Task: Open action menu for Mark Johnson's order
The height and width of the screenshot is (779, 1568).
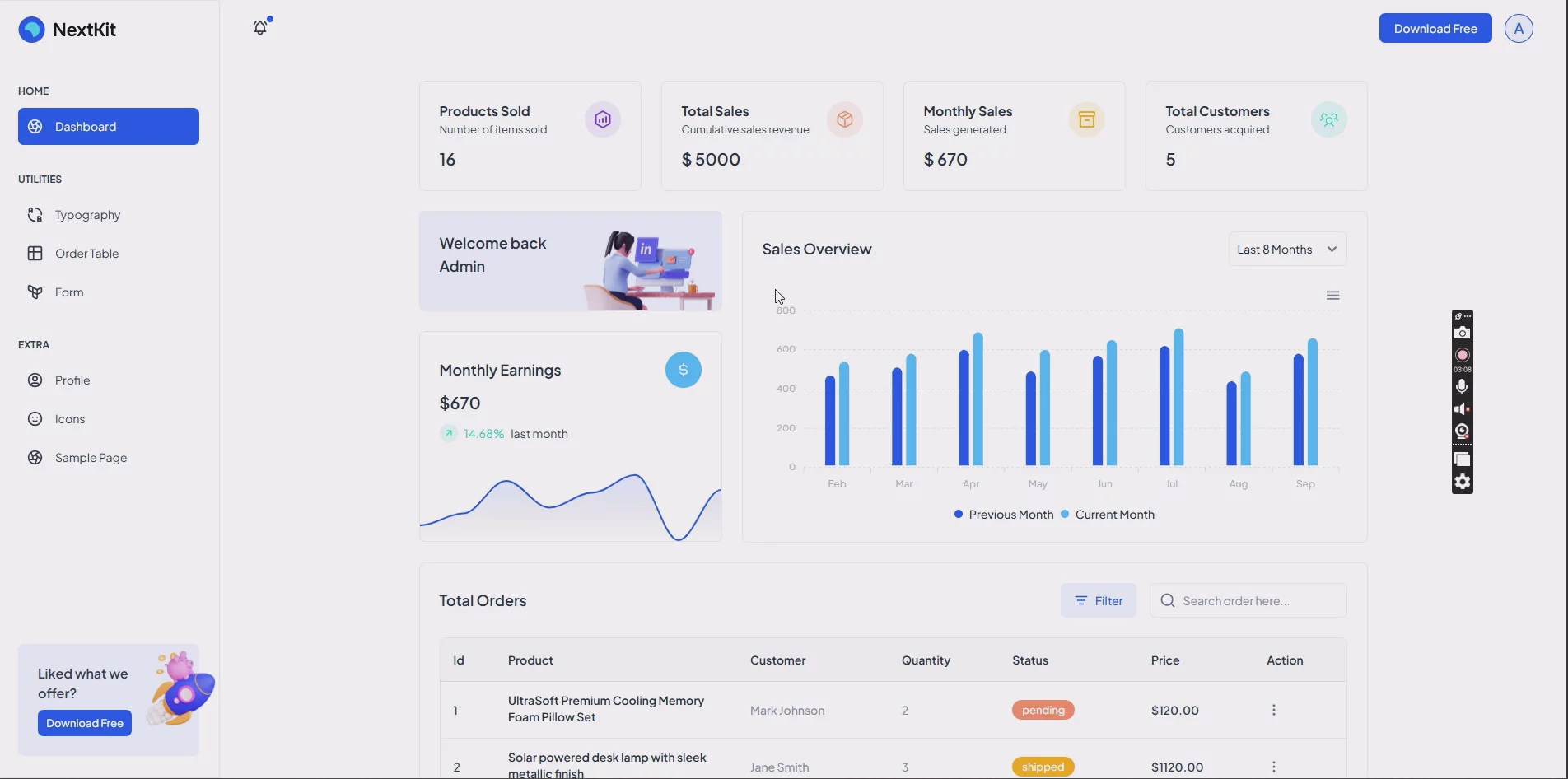Action: tap(1273, 710)
